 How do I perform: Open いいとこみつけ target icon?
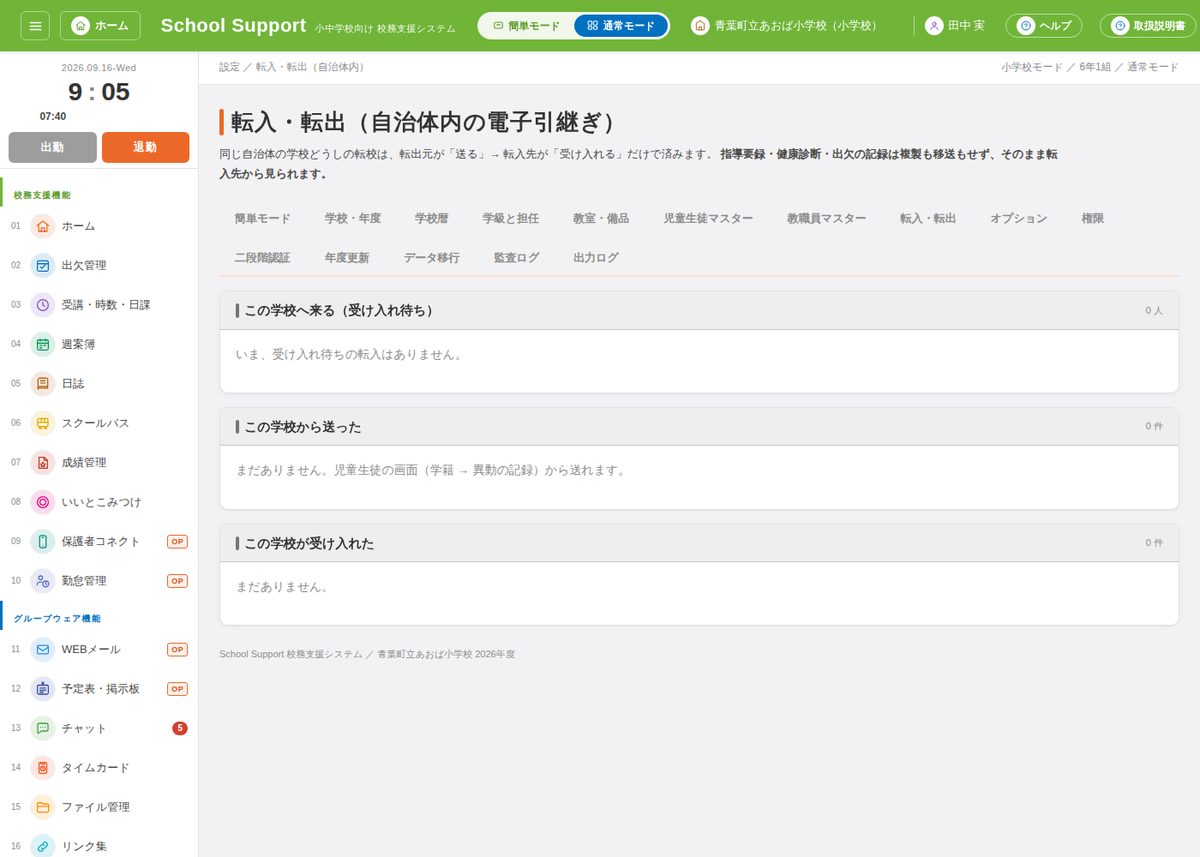(43, 502)
